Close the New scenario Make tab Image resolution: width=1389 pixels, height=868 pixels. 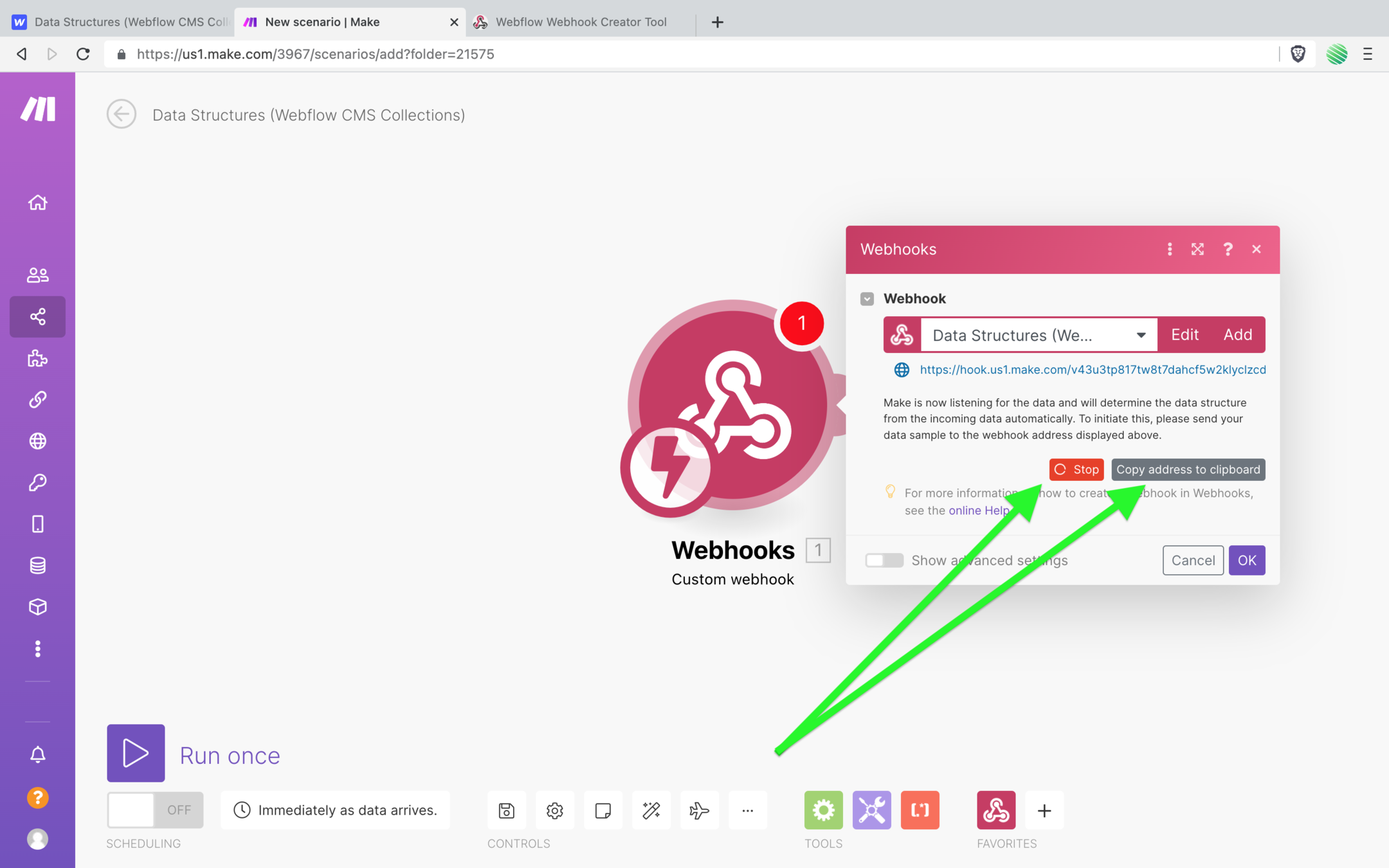[x=454, y=22]
